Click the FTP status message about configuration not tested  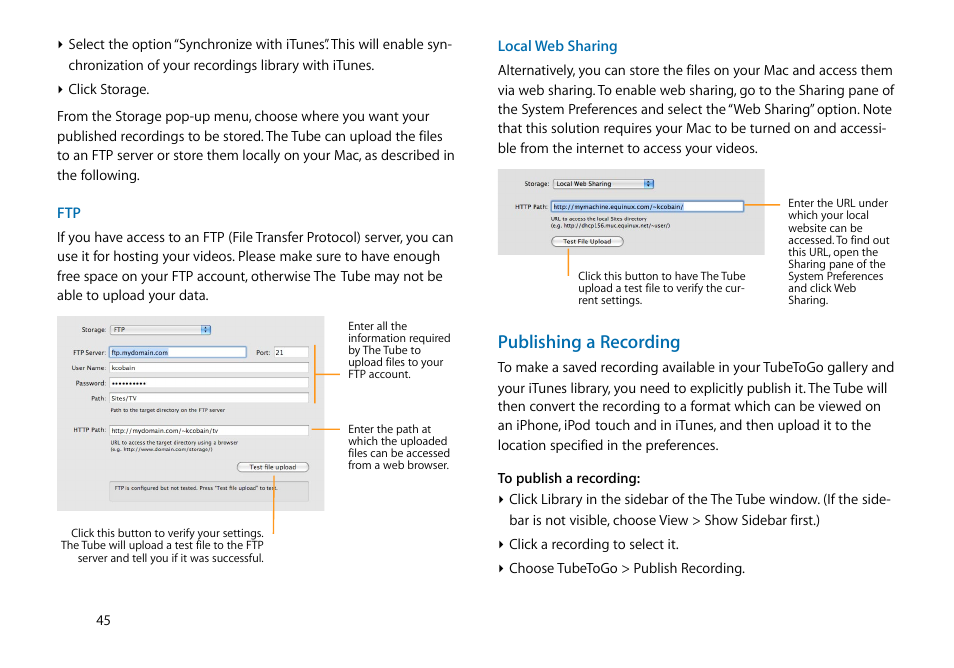click(195, 488)
